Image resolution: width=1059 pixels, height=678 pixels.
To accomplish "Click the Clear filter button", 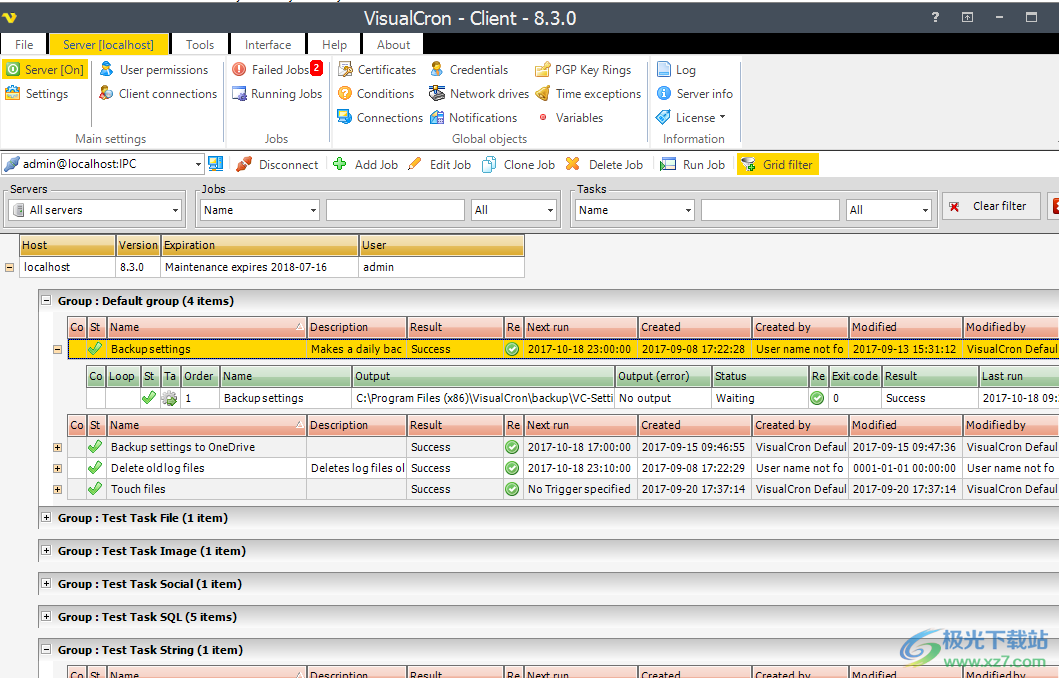I will 990,206.
